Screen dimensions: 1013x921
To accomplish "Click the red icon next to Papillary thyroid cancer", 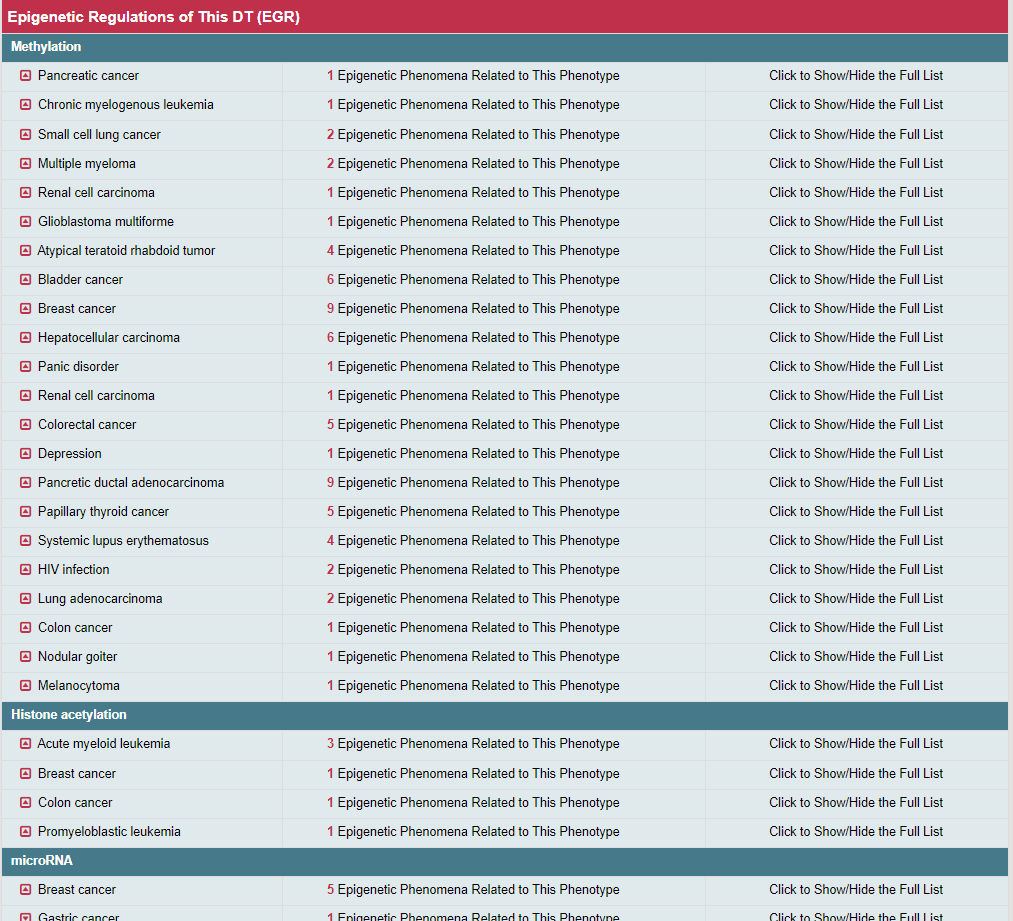I will 25,512.
